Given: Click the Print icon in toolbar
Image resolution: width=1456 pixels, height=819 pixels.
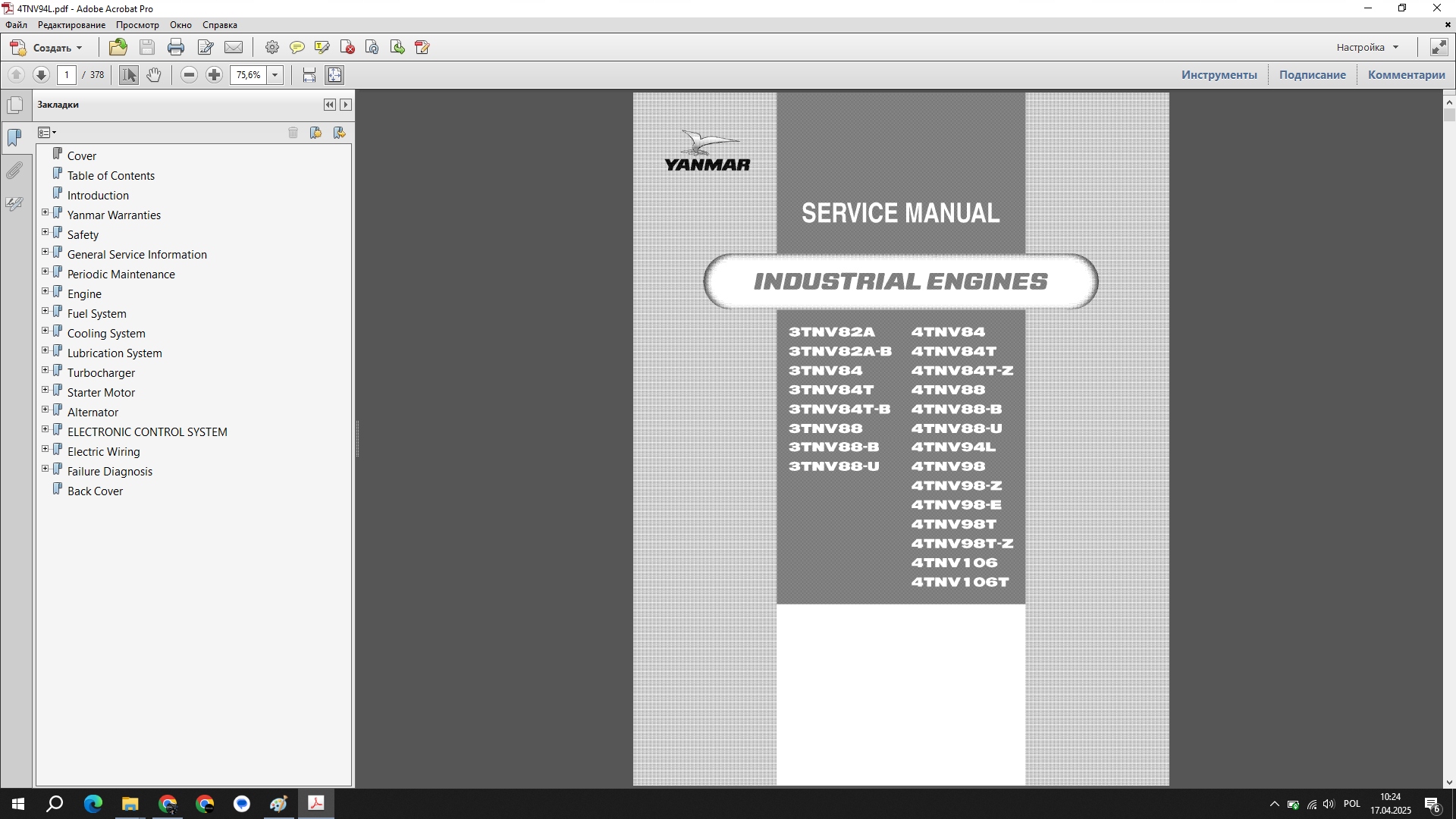Looking at the screenshot, I should pyautogui.click(x=176, y=47).
